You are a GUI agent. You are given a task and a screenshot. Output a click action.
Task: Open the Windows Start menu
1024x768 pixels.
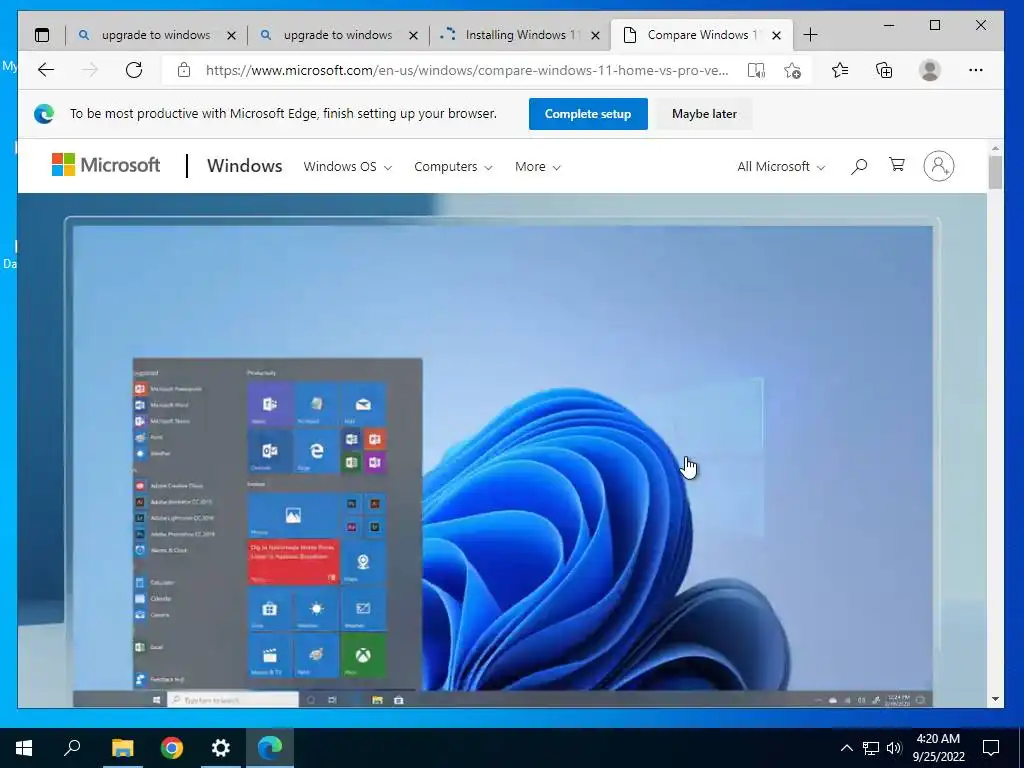pos(24,748)
